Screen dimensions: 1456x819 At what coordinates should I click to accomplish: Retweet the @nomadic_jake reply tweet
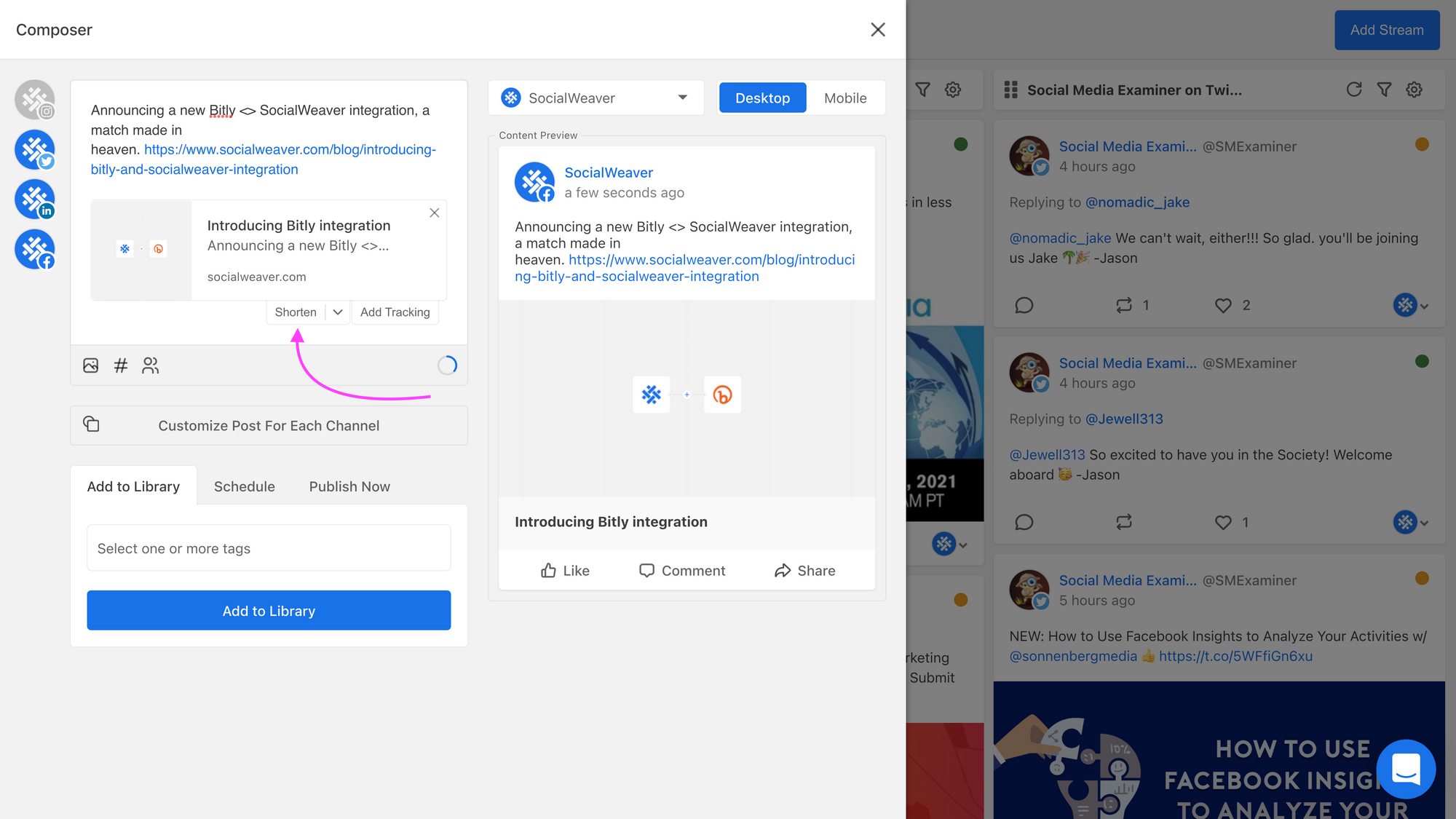(x=1124, y=305)
